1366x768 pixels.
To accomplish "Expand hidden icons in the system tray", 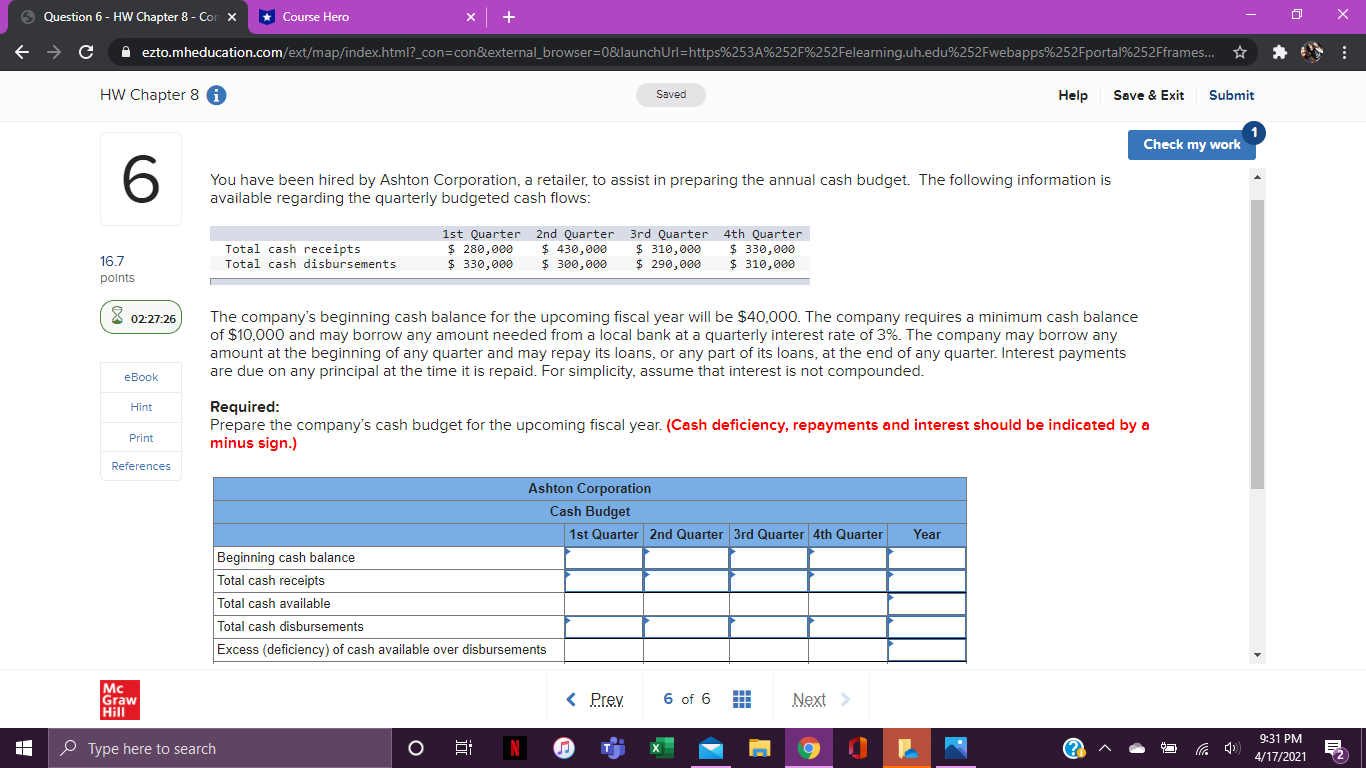I will (x=1104, y=747).
